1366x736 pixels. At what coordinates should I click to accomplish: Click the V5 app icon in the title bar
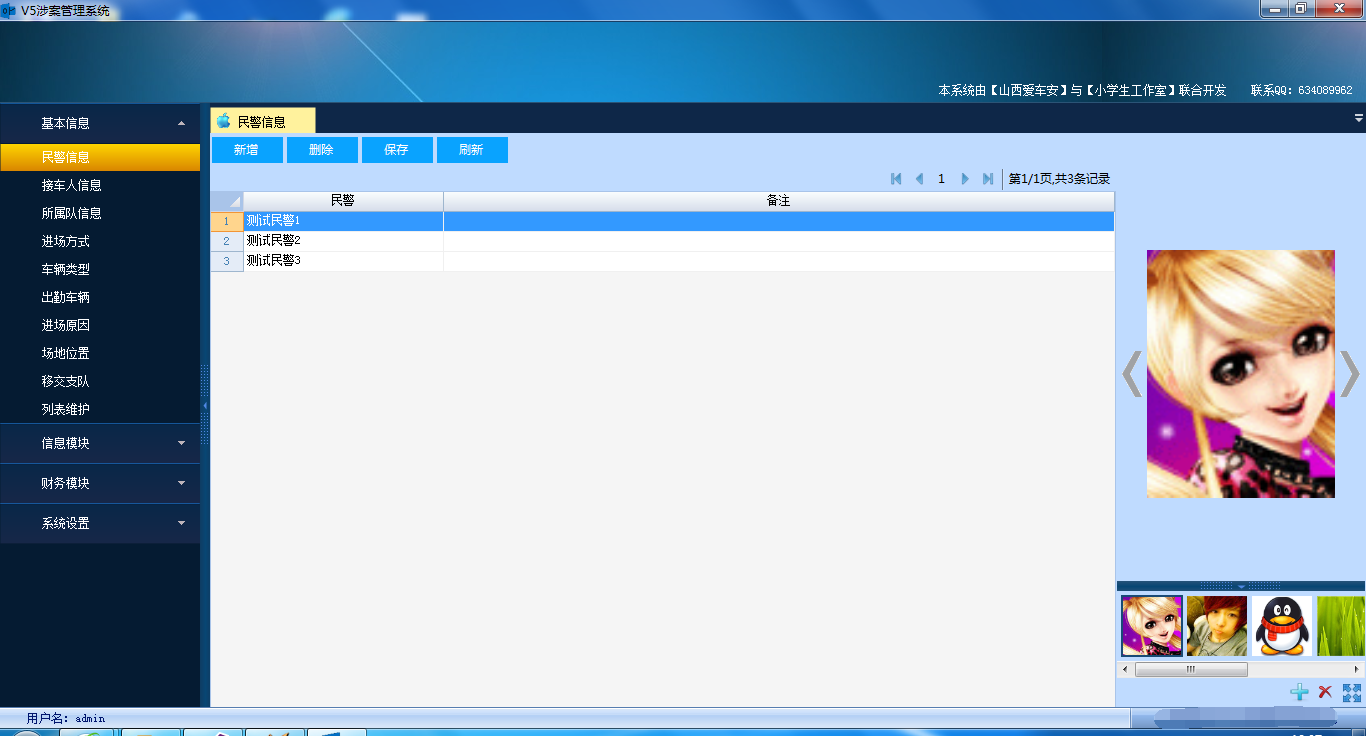[8, 11]
